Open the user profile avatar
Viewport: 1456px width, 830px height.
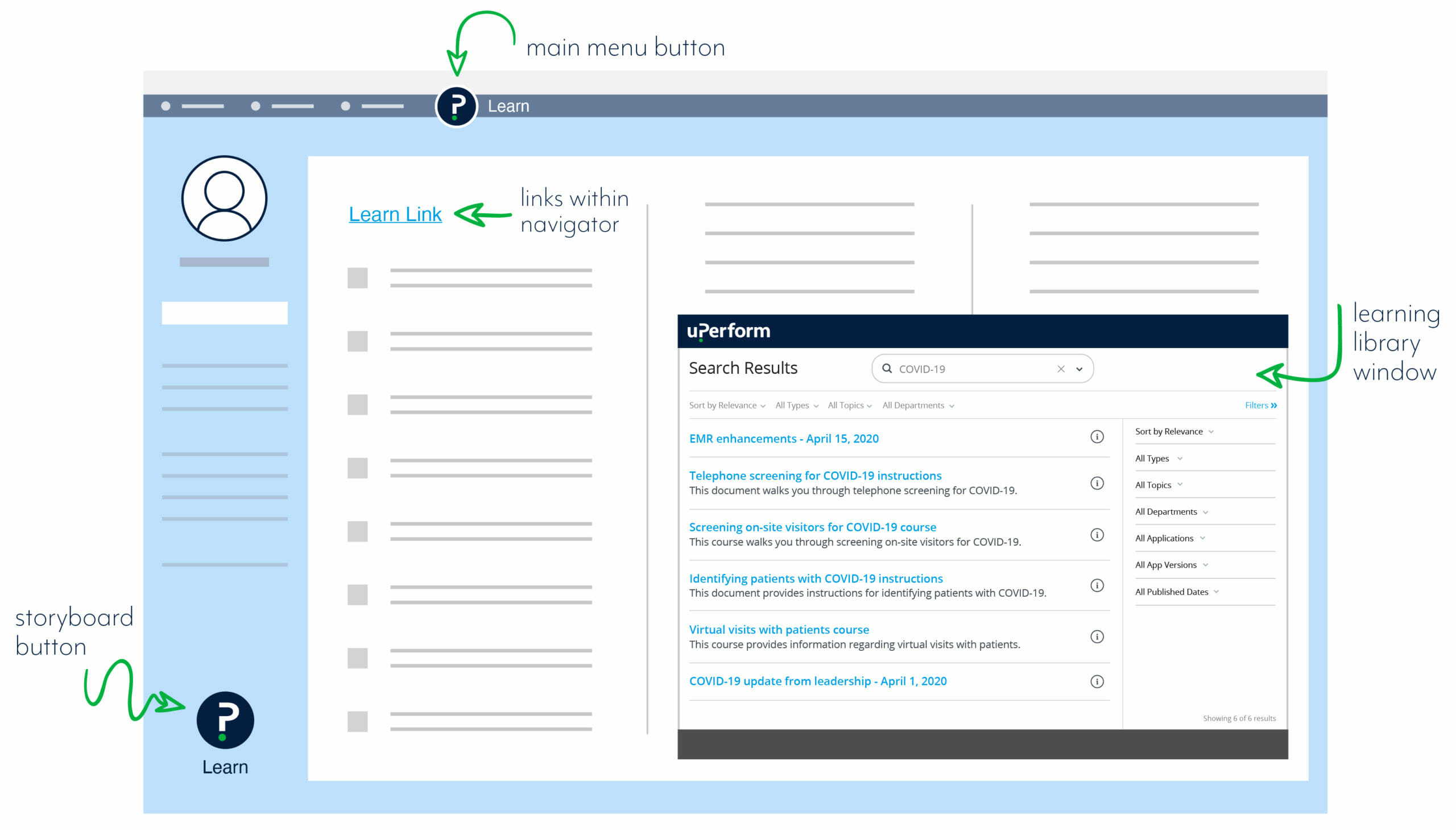click(x=224, y=199)
